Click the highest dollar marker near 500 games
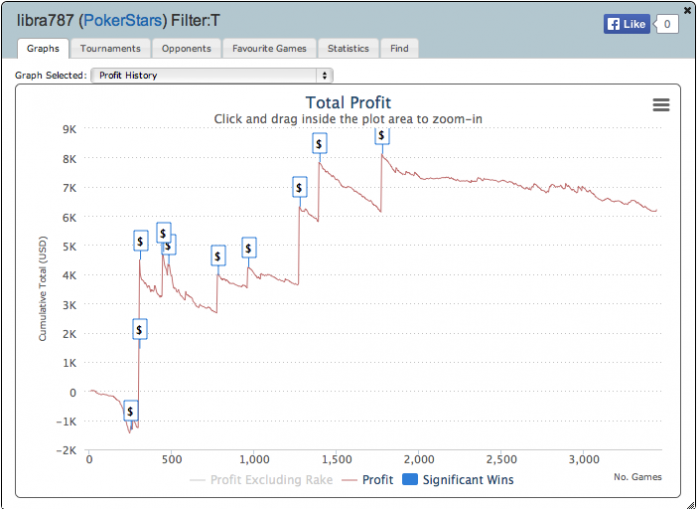The image size is (700, 509). 163,233
